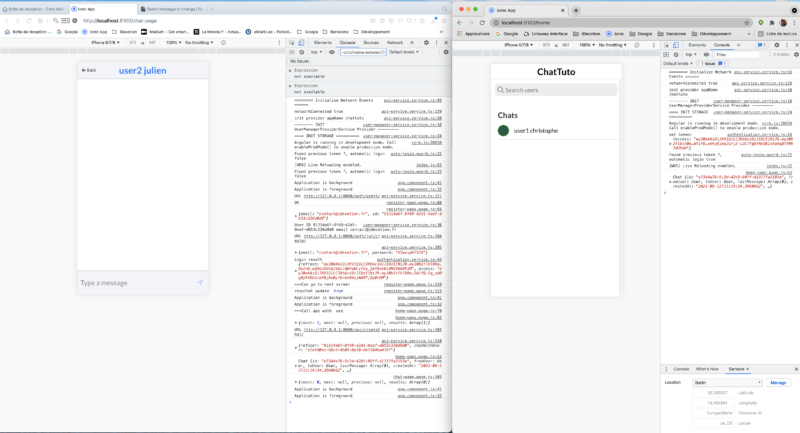Switch to Elements tab in right DevTools

click(697, 45)
